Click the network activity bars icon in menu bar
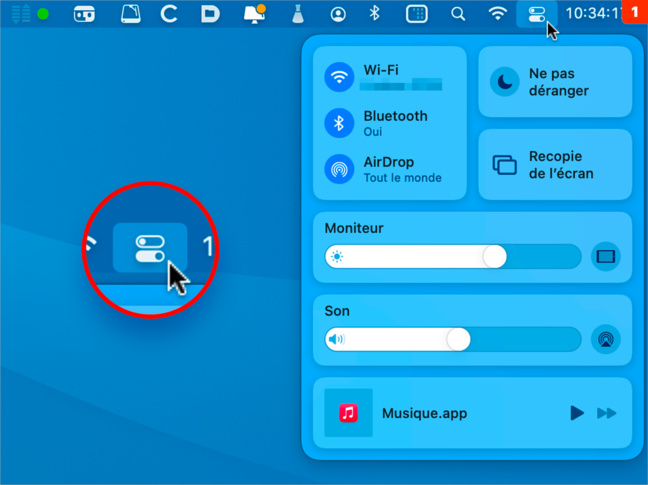648x485 pixels. (21, 14)
